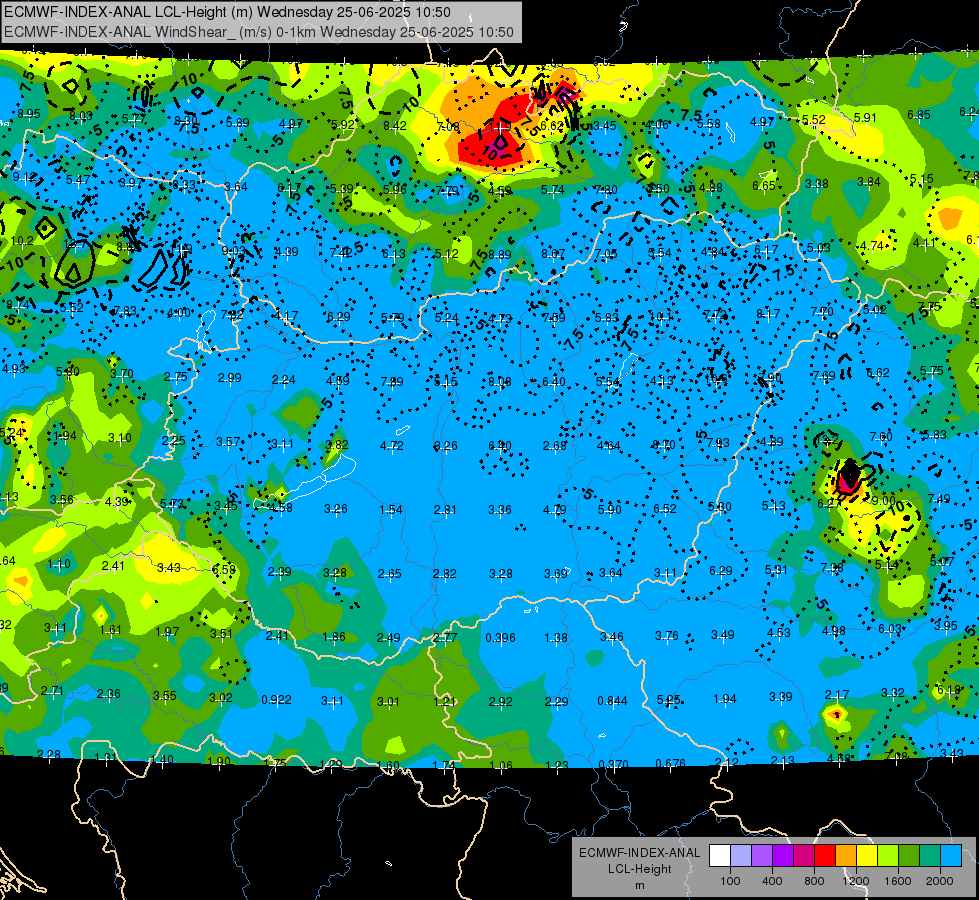Click the grid value 10.2
This screenshot has height=900, width=979.
click(x=22, y=241)
